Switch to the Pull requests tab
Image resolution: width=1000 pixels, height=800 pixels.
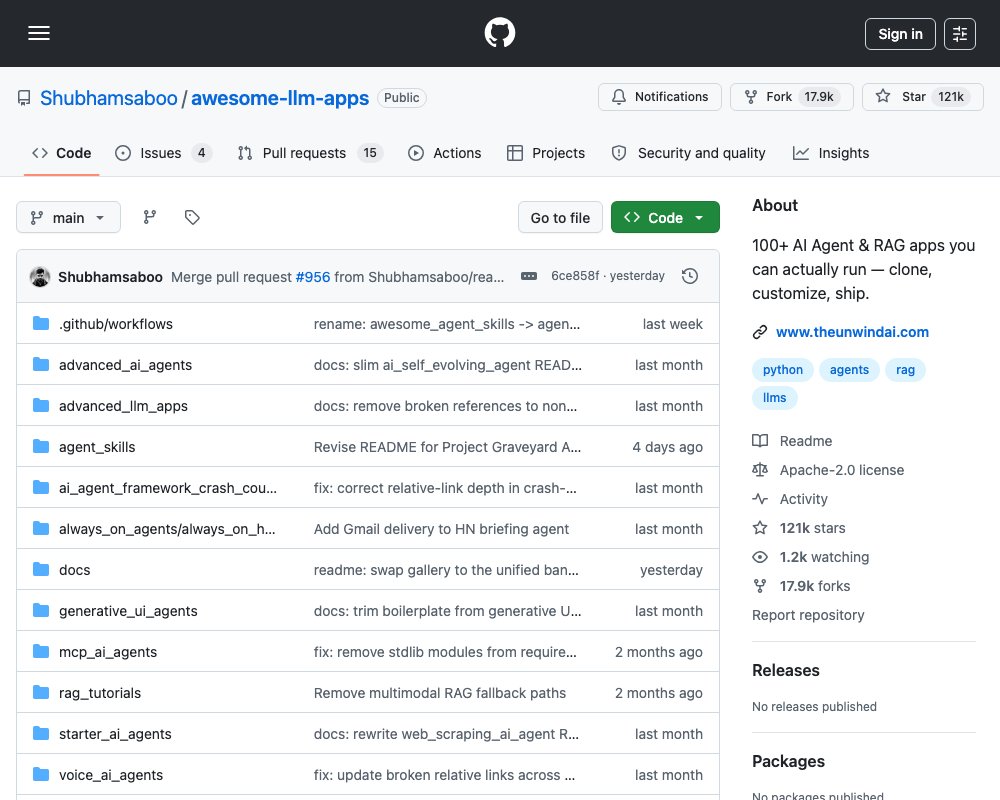[310, 153]
